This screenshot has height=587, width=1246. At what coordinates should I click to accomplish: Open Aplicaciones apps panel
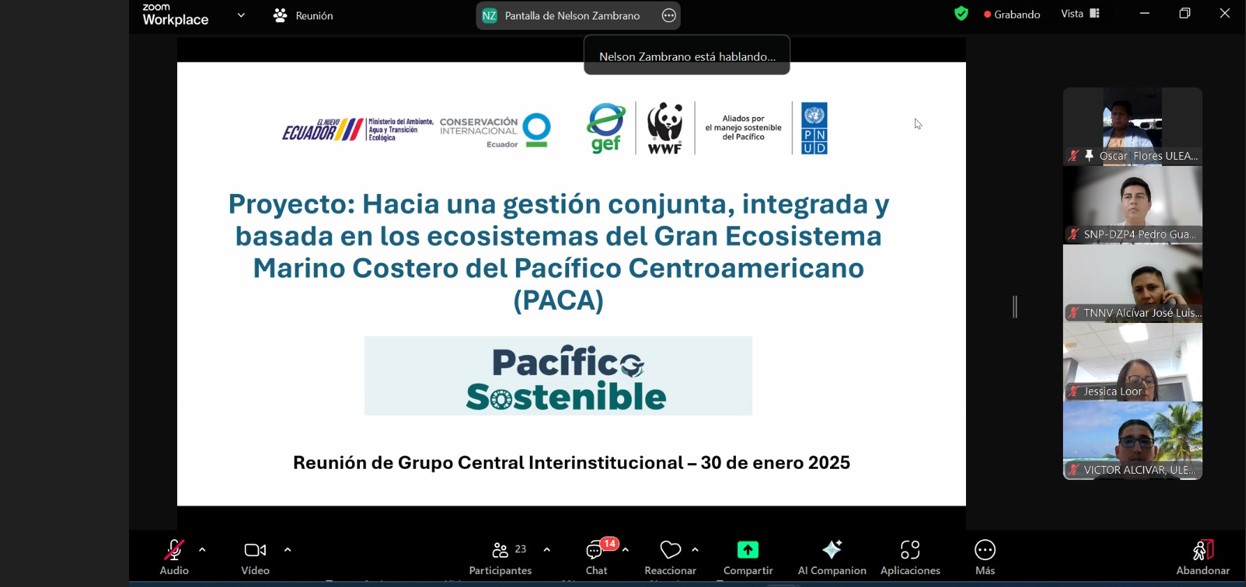[x=910, y=556]
